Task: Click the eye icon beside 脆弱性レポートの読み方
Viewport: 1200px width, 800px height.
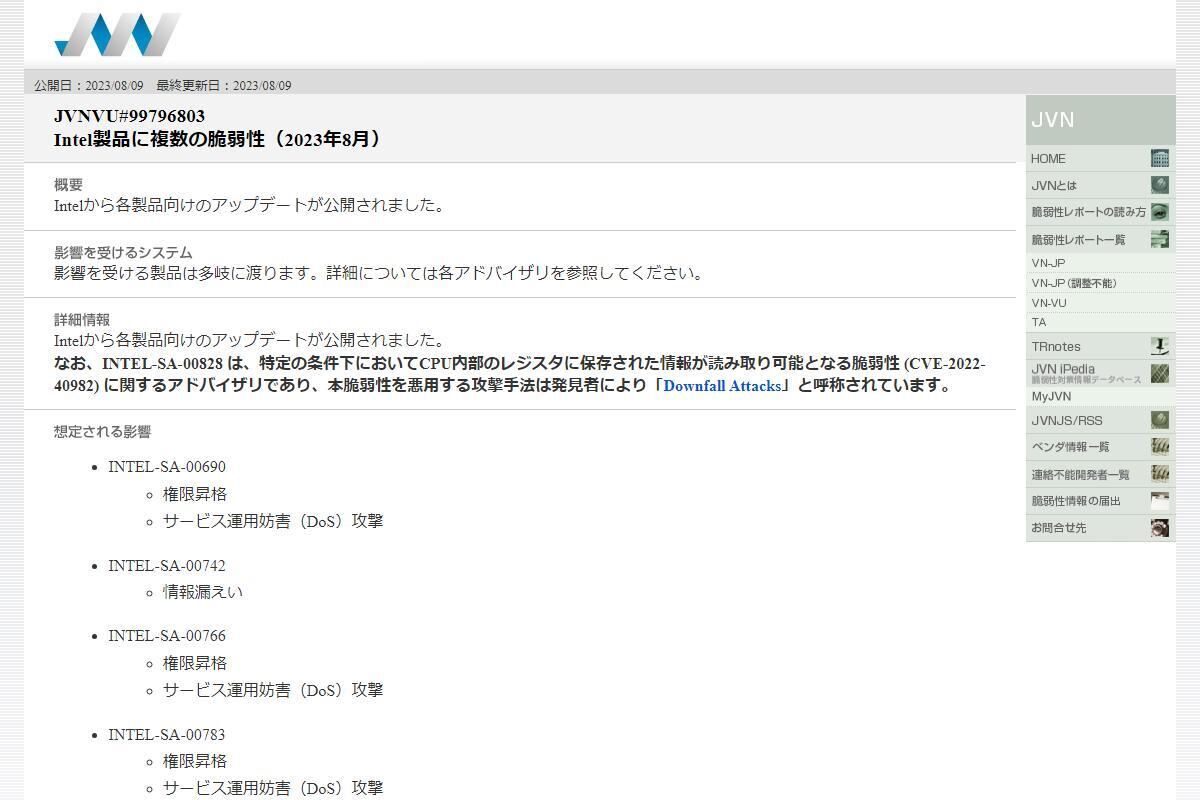Action: coord(1160,212)
